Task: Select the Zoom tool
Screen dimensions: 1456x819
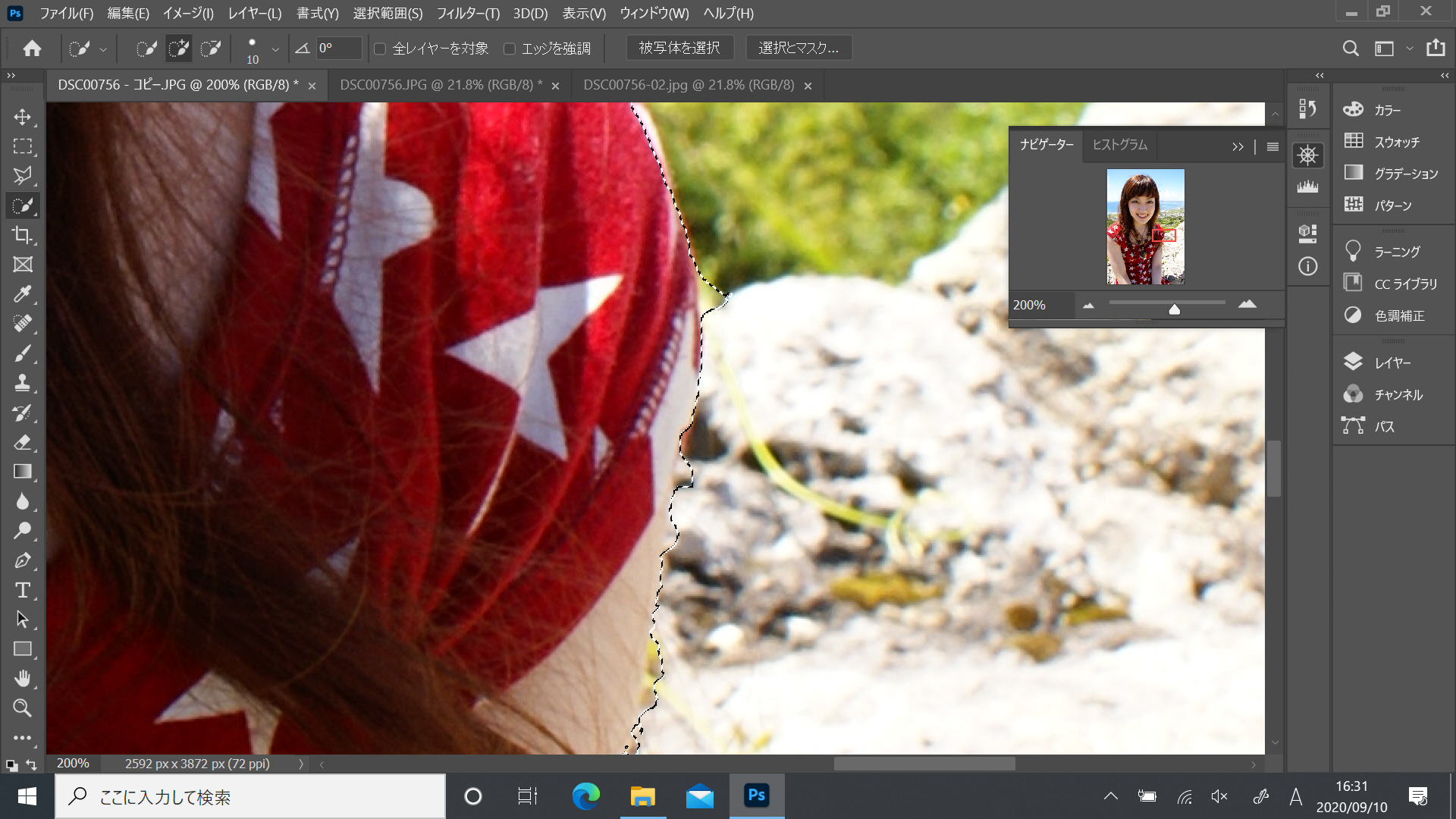Action: coord(23,708)
